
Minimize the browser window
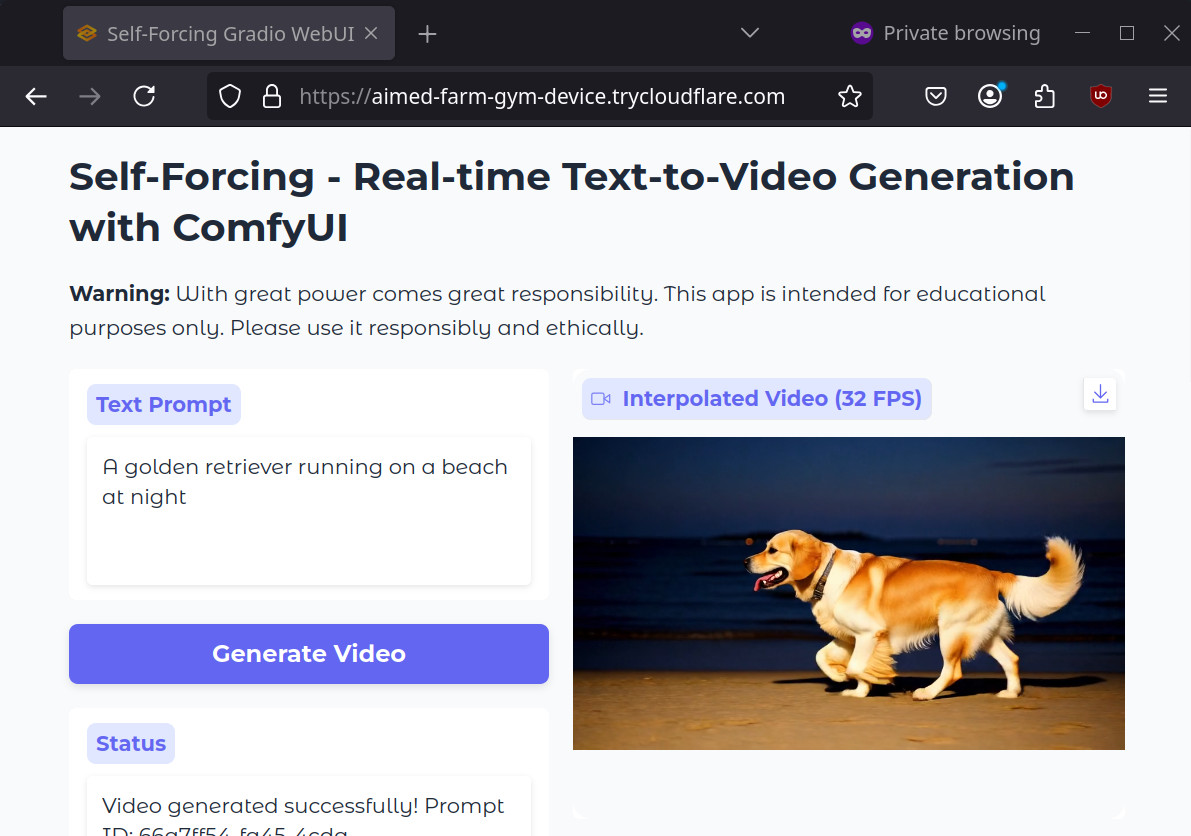point(1082,33)
